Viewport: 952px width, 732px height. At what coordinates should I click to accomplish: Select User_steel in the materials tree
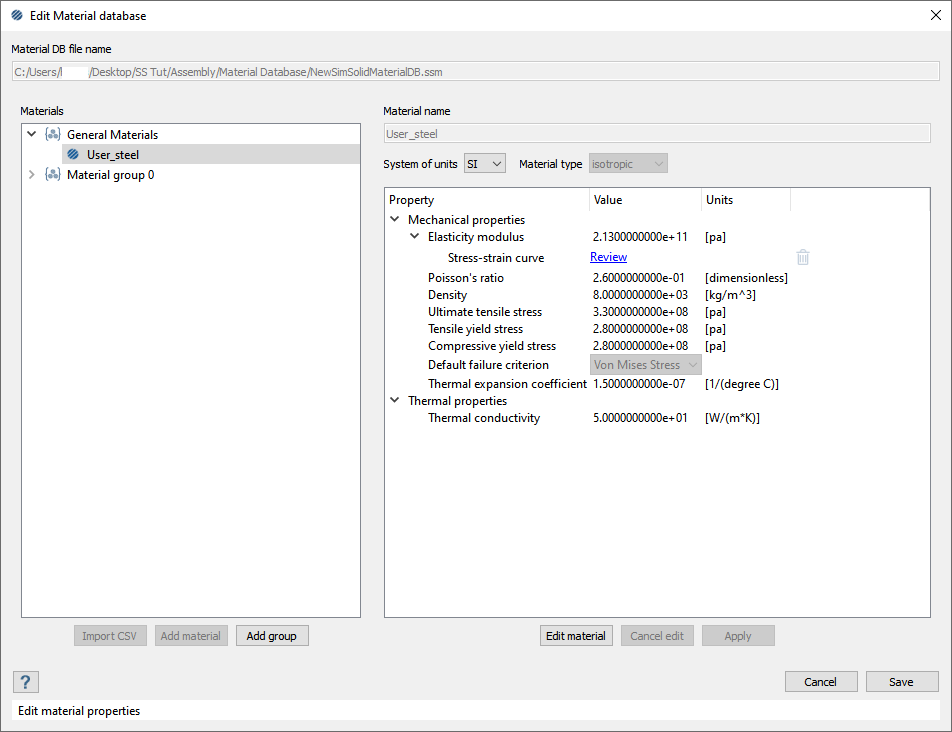[x=113, y=154]
